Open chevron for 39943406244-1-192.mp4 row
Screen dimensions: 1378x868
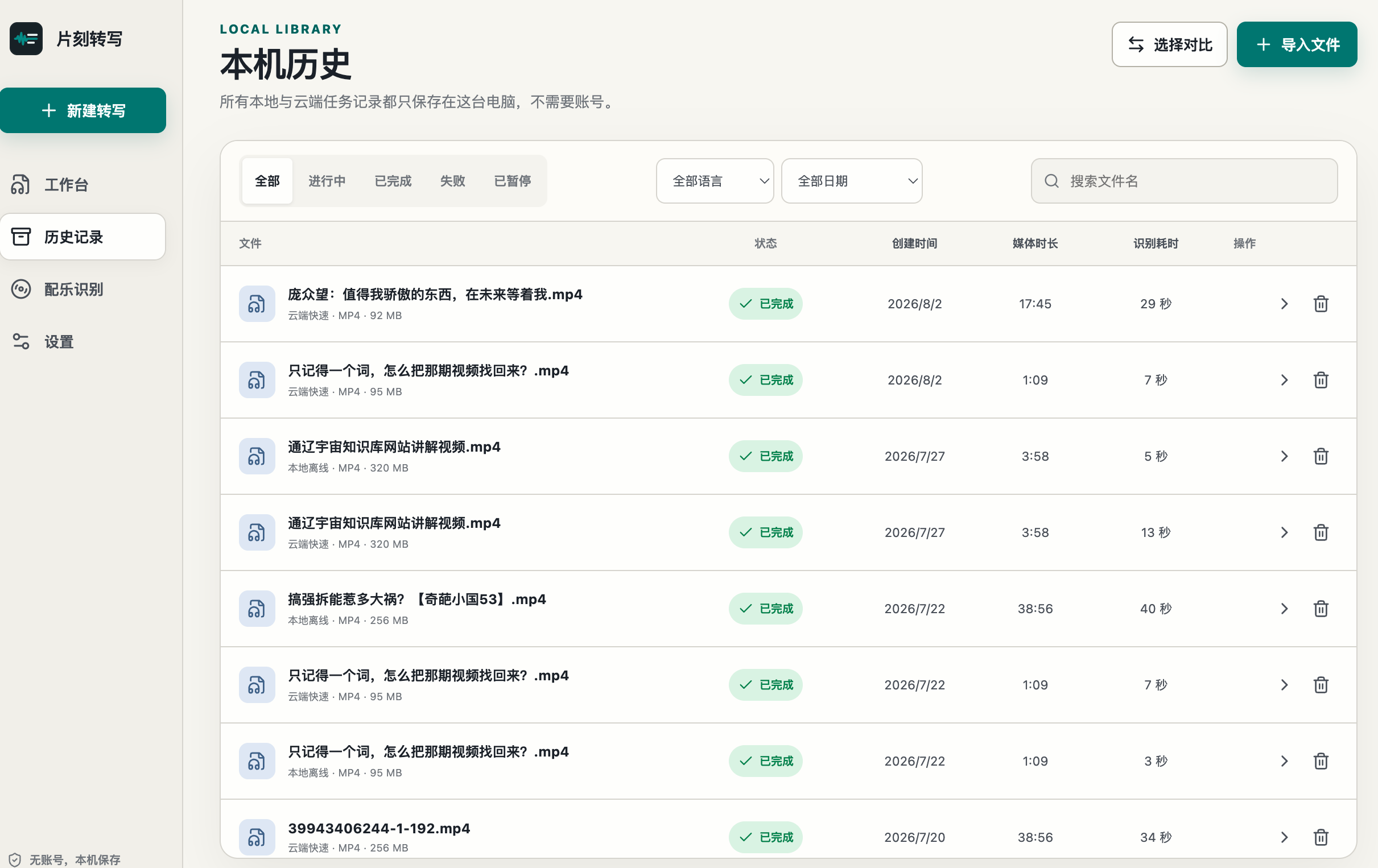tap(1284, 837)
